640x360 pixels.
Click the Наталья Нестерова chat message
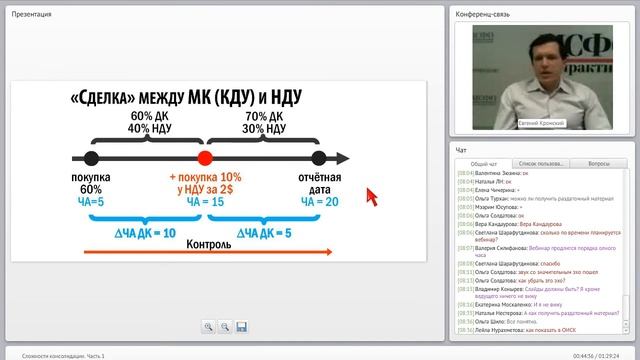coord(538,313)
